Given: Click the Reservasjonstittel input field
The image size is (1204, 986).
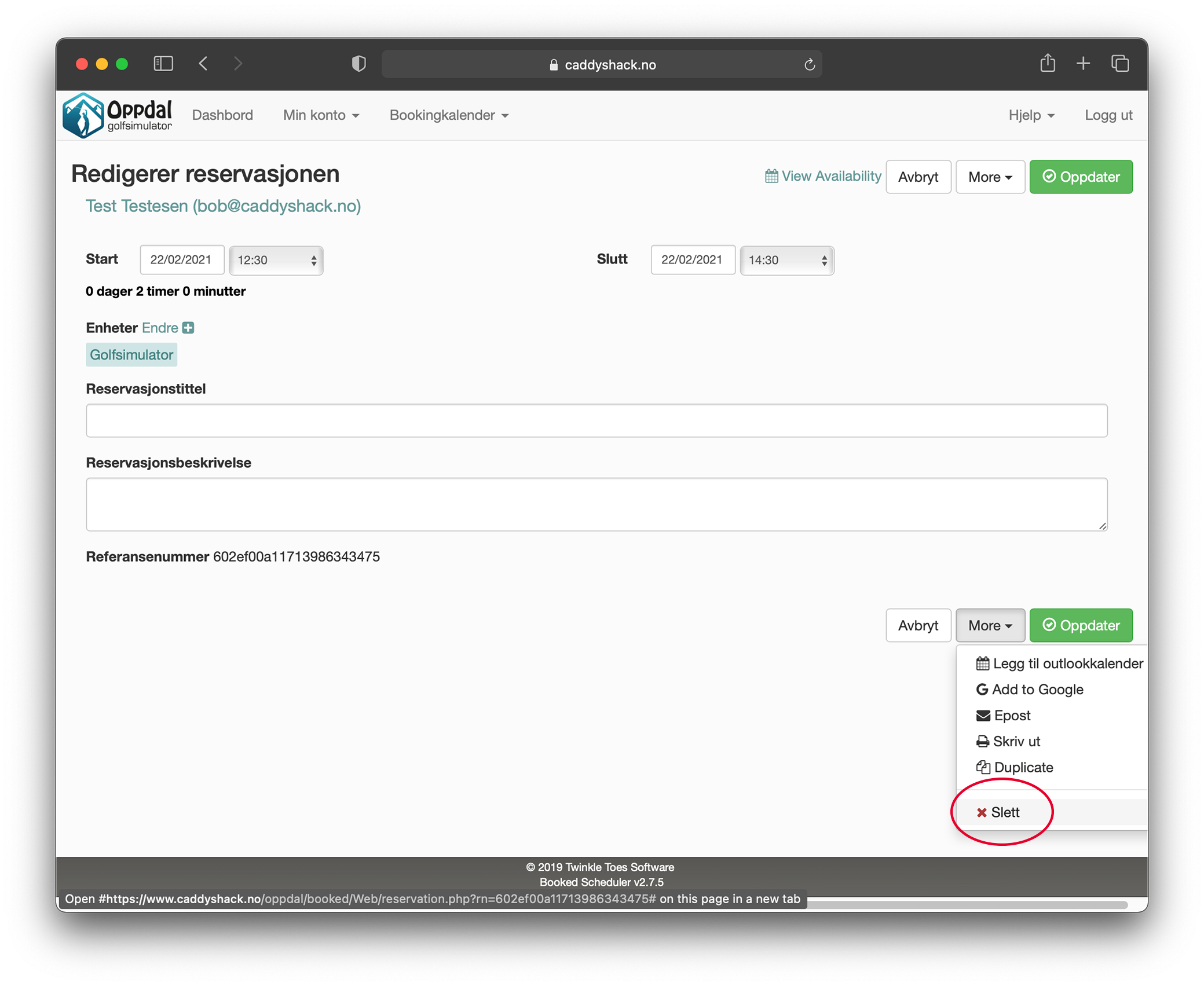Looking at the screenshot, I should tap(596, 420).
